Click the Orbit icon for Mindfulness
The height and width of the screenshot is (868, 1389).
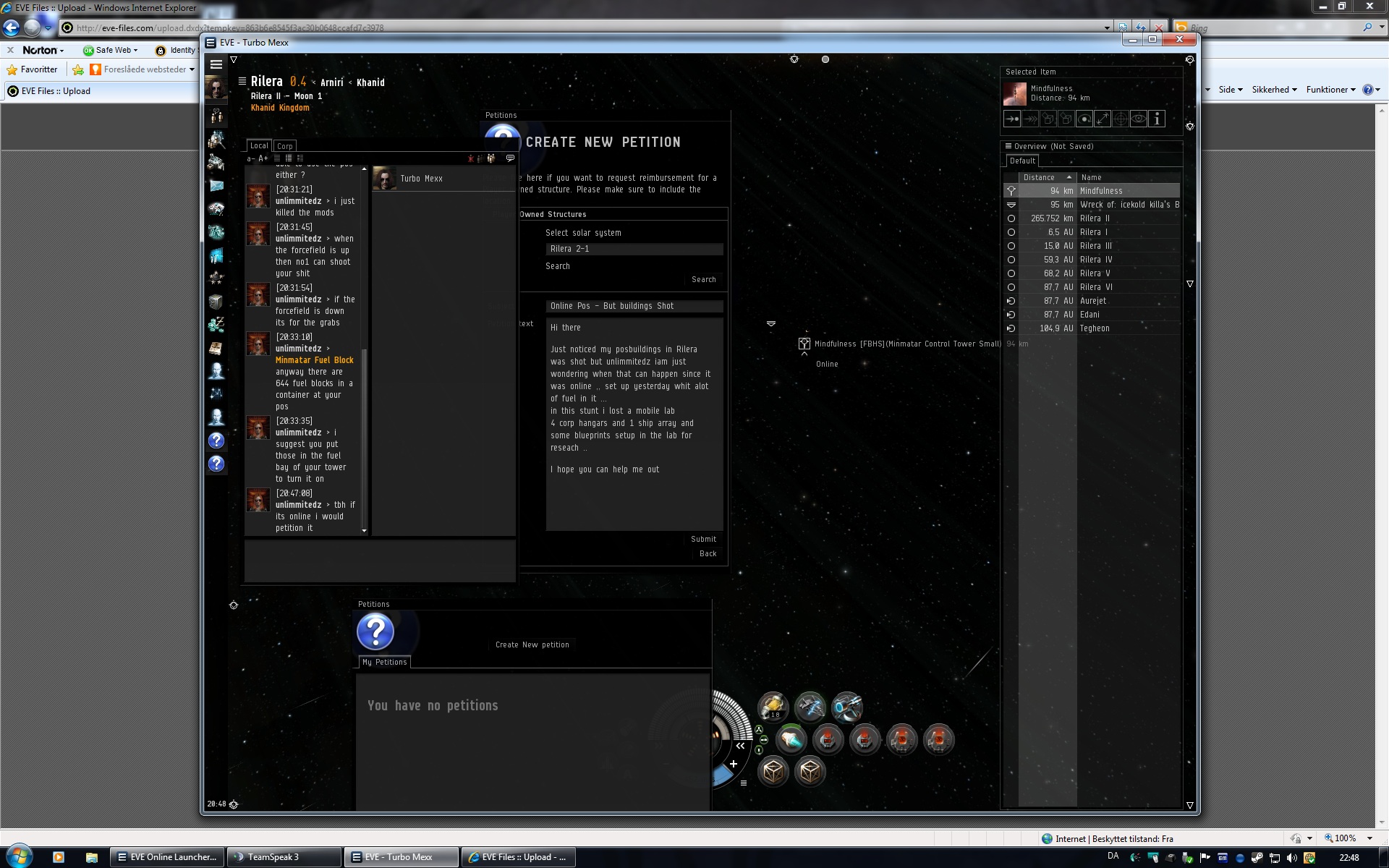click(1084, 119)
